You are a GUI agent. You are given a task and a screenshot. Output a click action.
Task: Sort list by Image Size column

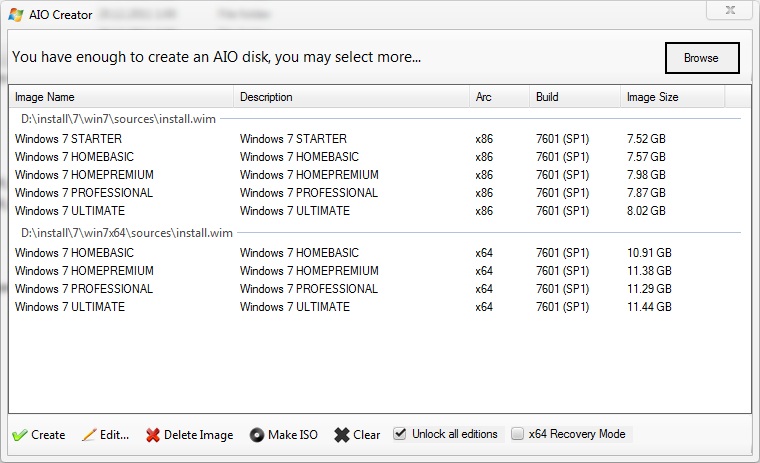[671, 97]
